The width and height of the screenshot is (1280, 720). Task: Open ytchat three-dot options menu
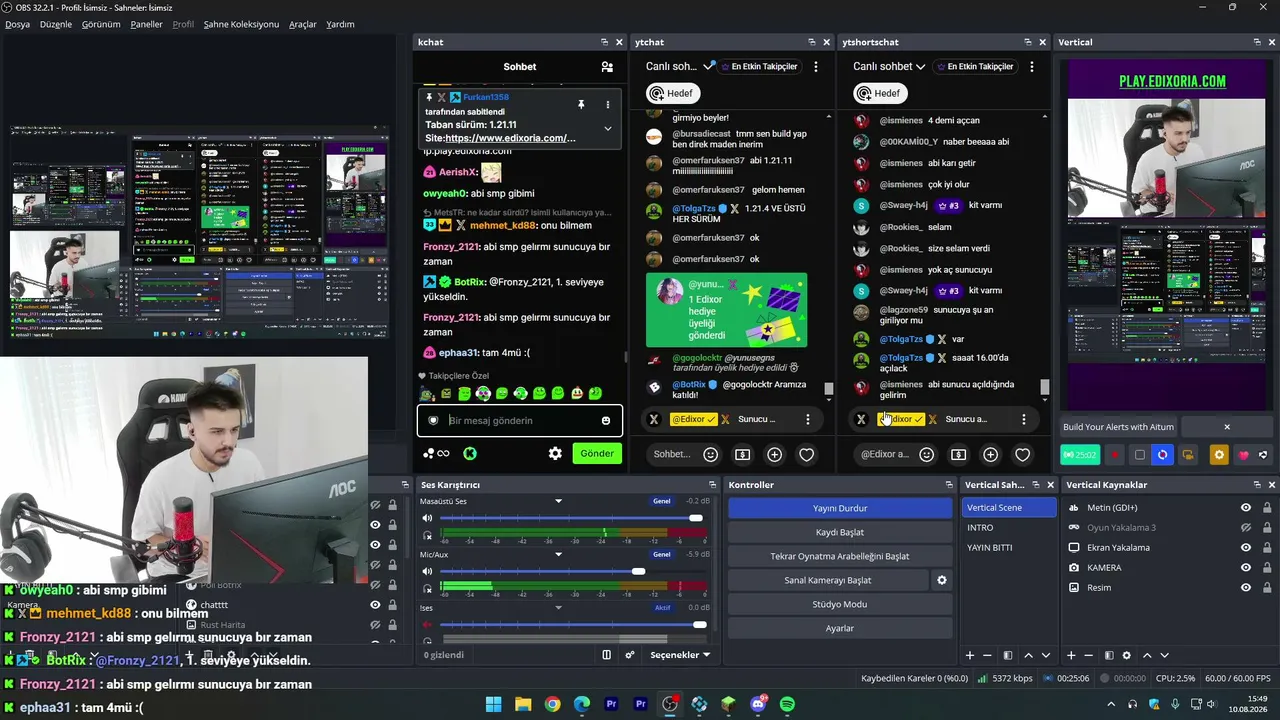point(816,67)
